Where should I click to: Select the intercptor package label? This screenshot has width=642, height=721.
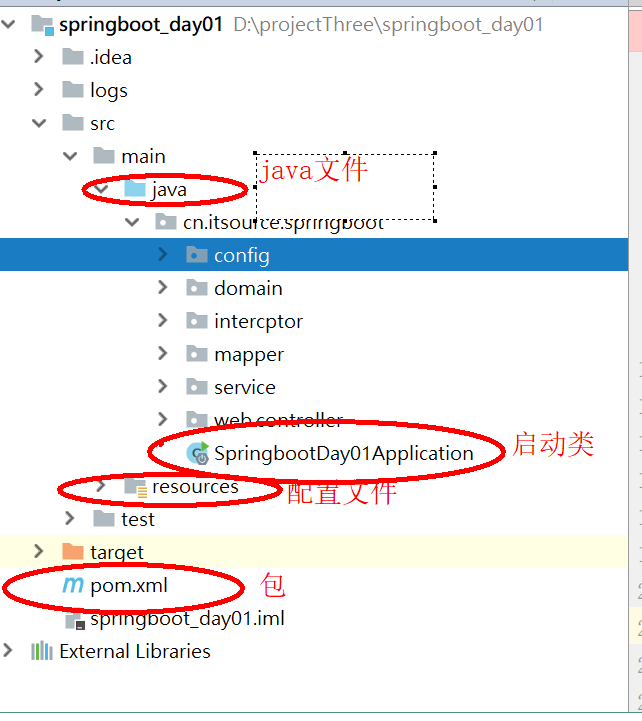coord(258,322)
